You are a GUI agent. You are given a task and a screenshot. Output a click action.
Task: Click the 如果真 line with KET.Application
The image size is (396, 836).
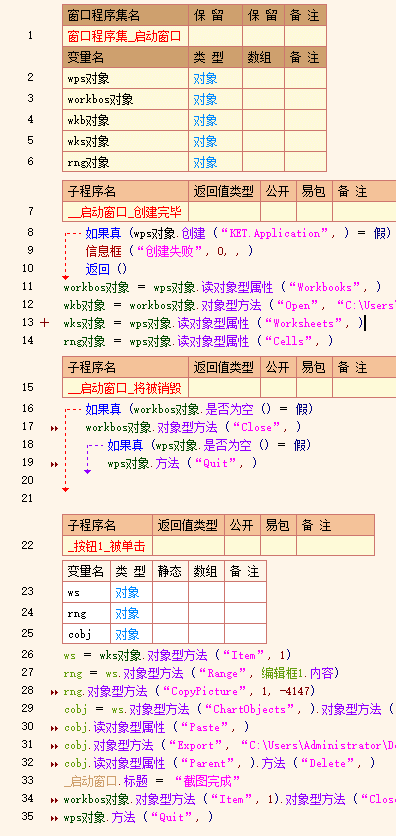tap(239, 233)
